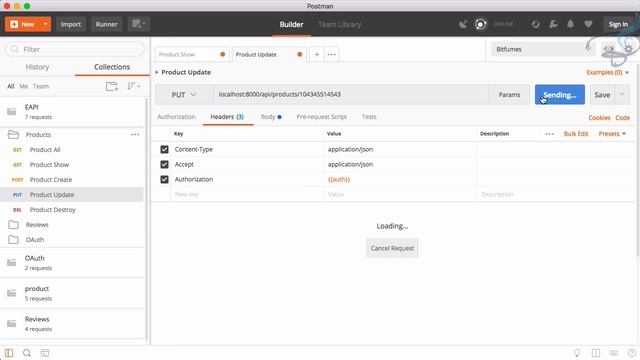This screenshot has height=360, width=640.
Task: Open the Pre-request Script tab
Action: click(322, 117)
